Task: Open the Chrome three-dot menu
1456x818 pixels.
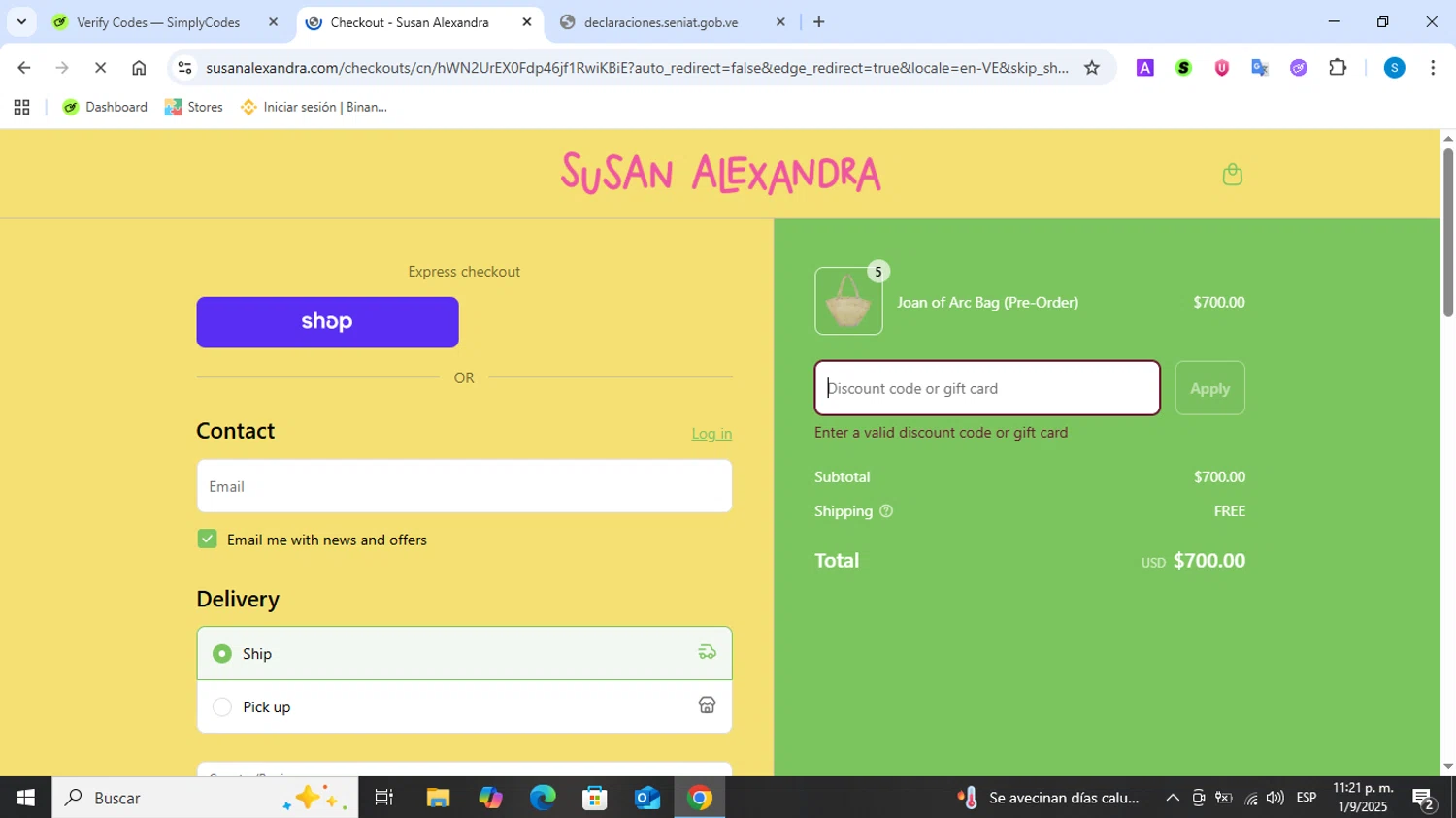Action: 1433,68
